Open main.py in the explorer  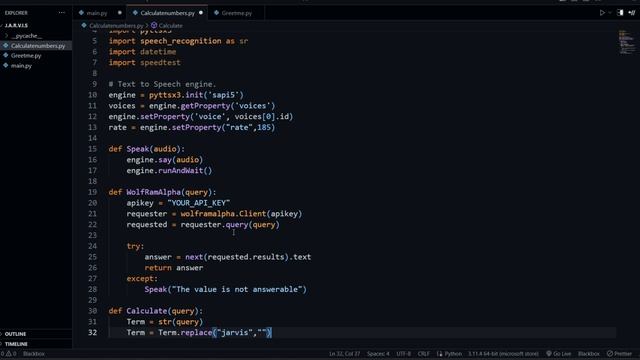point(21,65)
